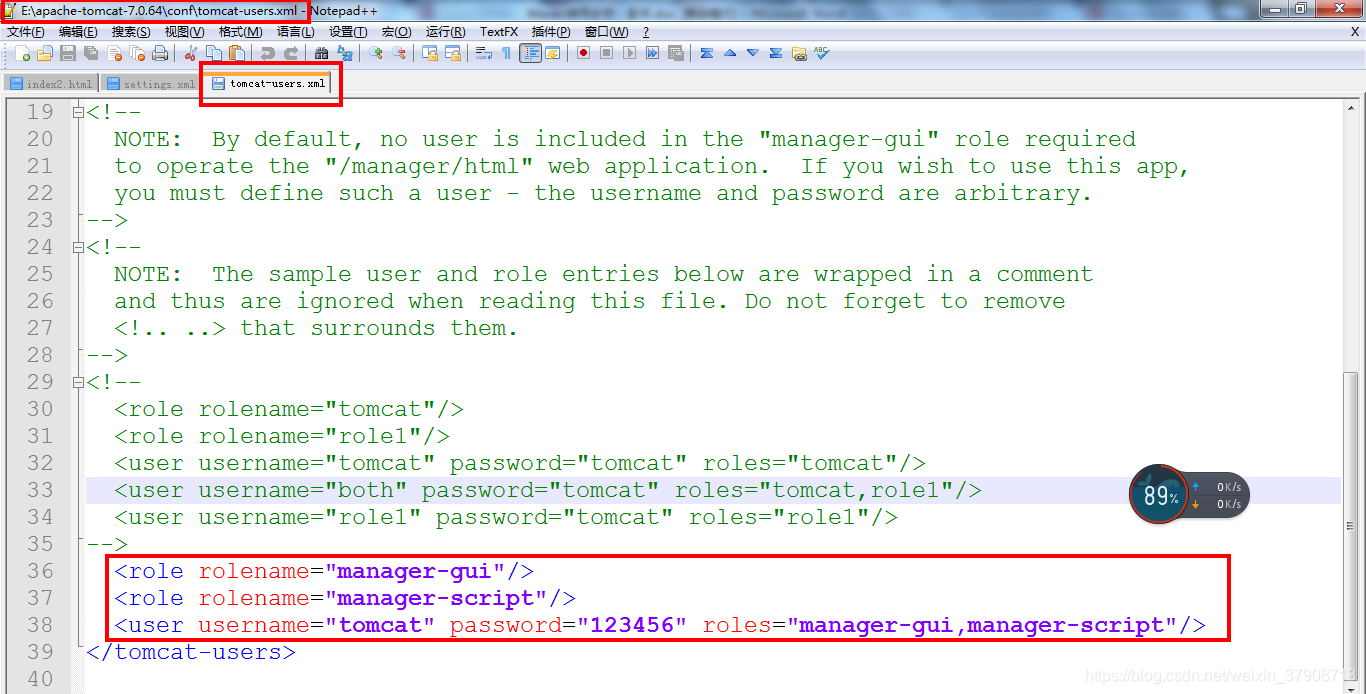Toggle show all characters pilcrow icon

coord(506,53)
